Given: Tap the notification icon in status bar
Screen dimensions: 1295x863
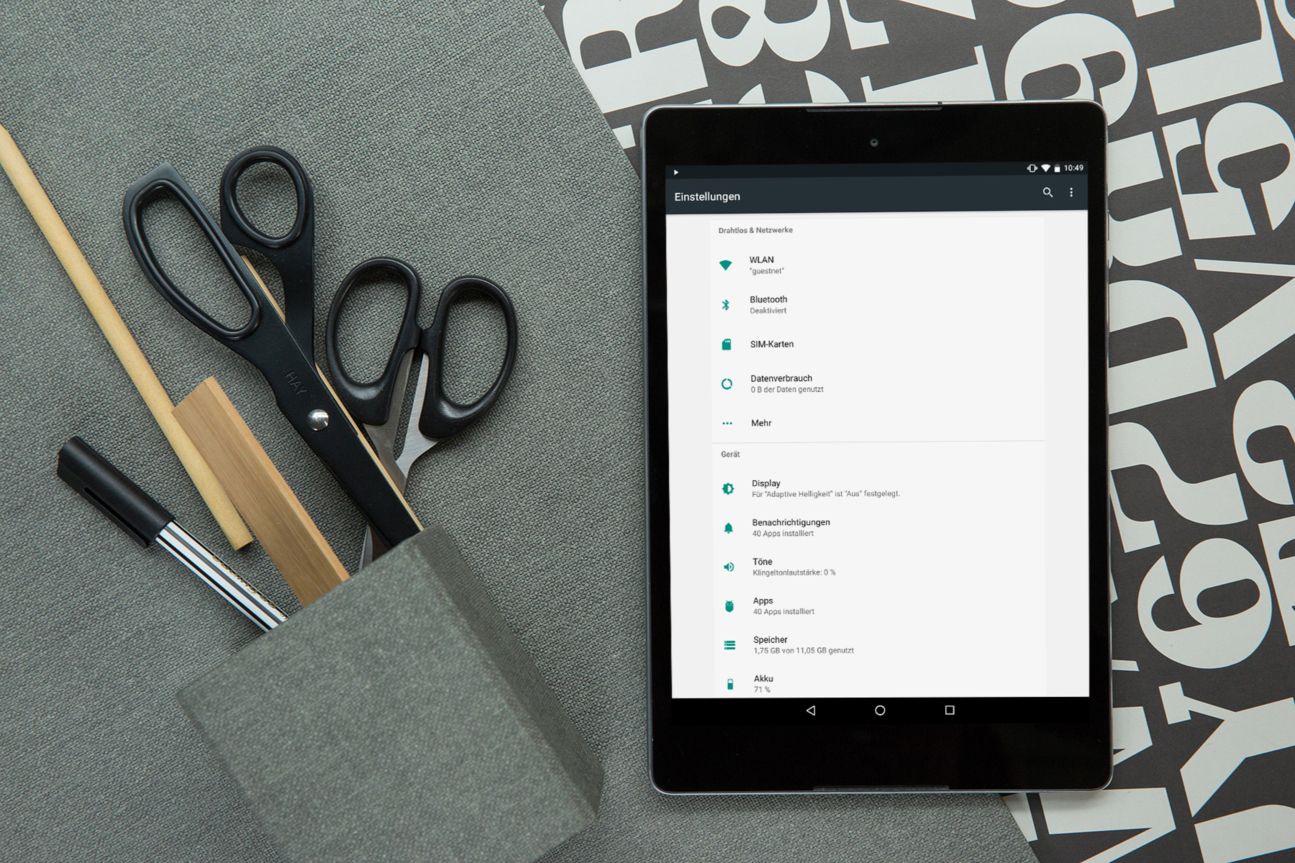Looking at the screenshot, I should click(x=676, y=172).
